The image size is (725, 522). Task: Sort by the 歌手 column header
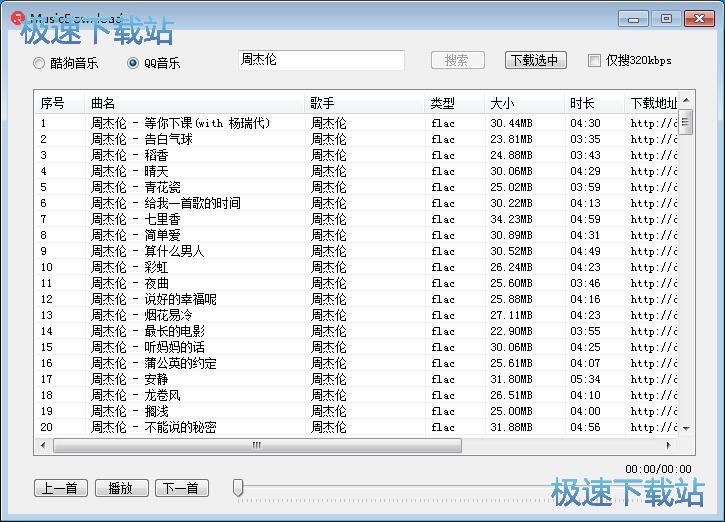point(364,103)
